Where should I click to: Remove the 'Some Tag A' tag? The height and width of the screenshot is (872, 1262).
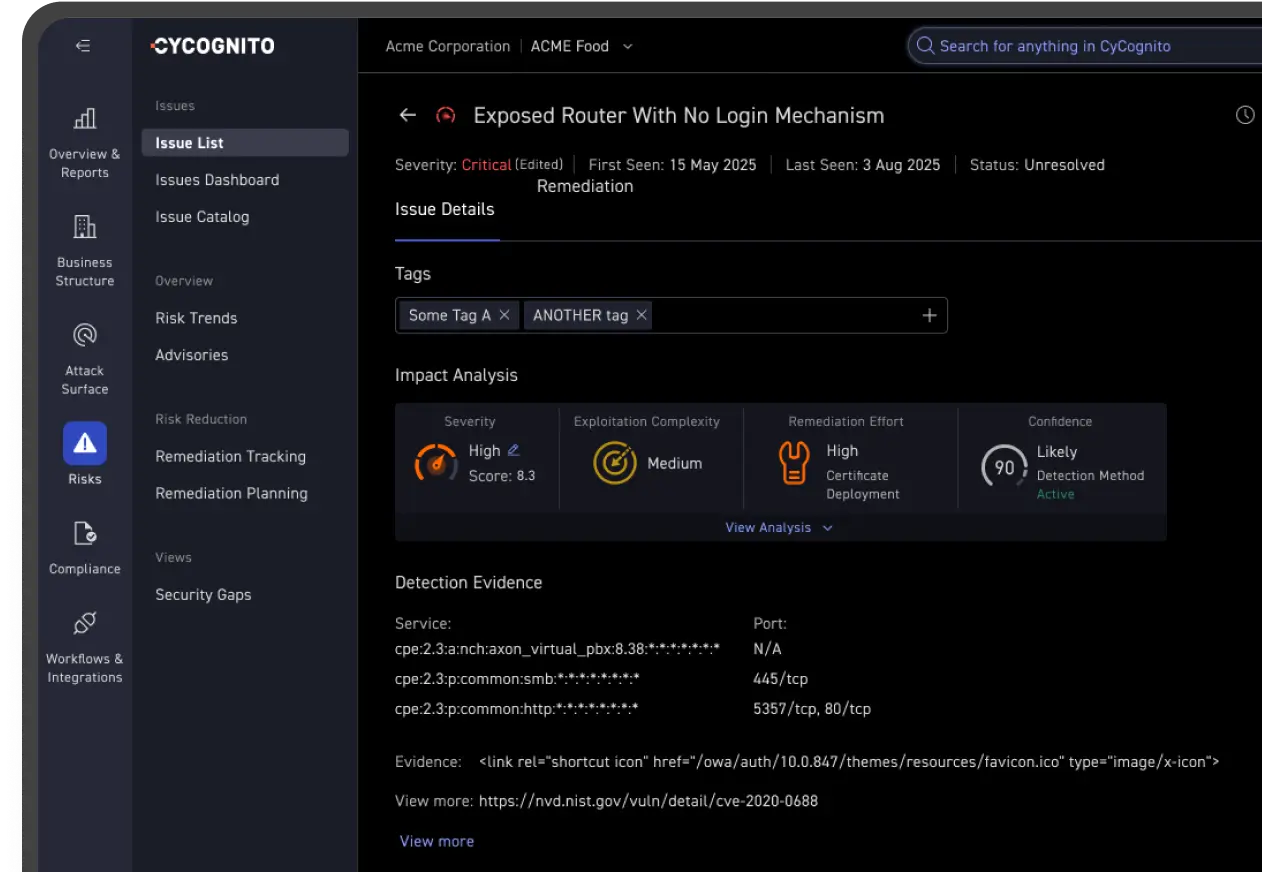coord(504,315)
